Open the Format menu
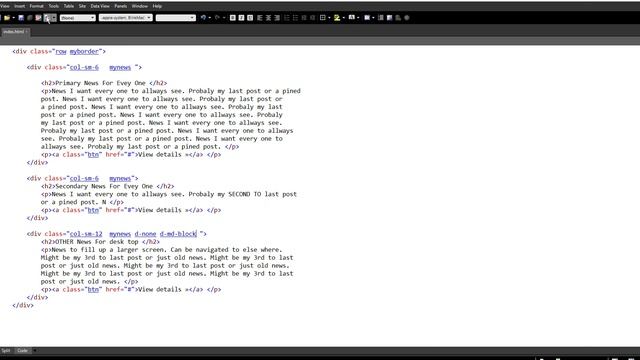 [36, 6]
